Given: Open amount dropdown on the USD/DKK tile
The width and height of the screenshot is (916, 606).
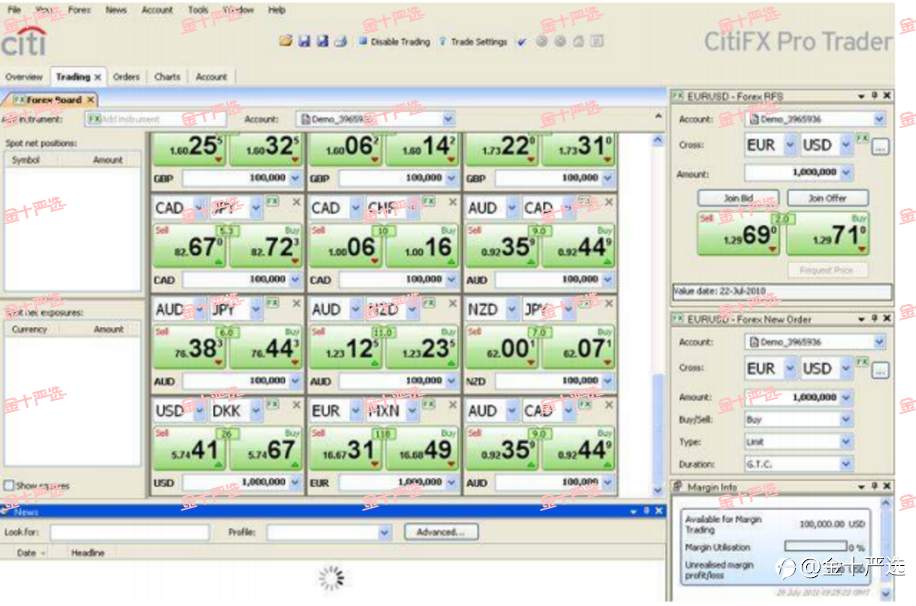Looking at the screenshot, I should (x=295, y=483).
